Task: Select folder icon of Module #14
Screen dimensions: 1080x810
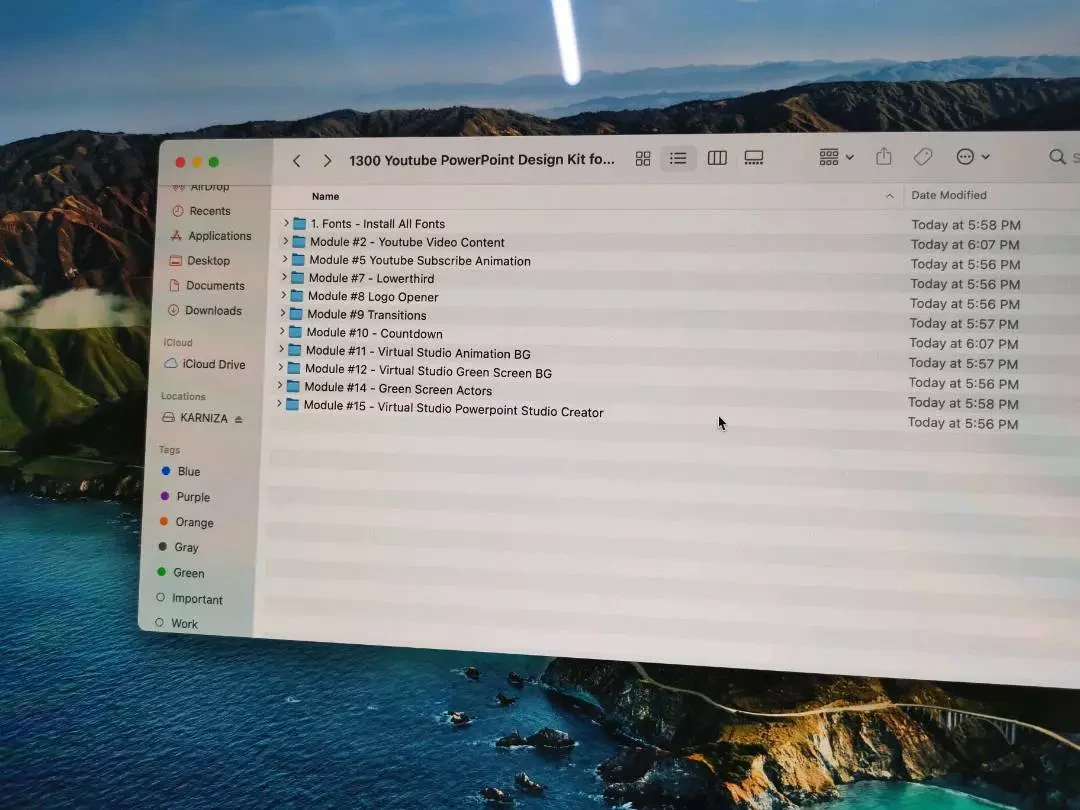Action: pyautogui.click(x=293, y=386)
